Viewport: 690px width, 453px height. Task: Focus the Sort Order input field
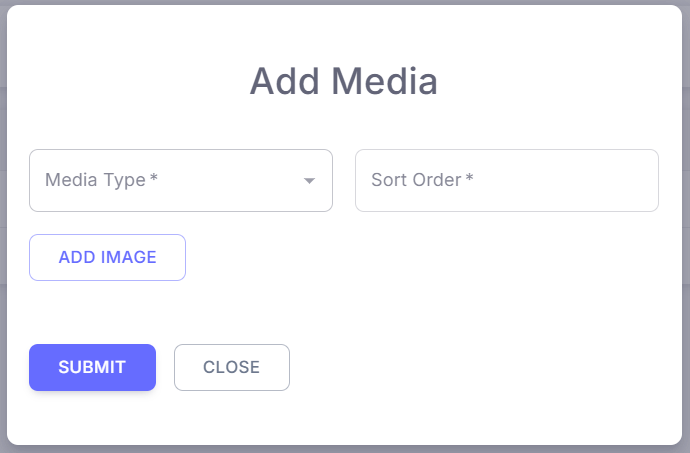[506, 181]
